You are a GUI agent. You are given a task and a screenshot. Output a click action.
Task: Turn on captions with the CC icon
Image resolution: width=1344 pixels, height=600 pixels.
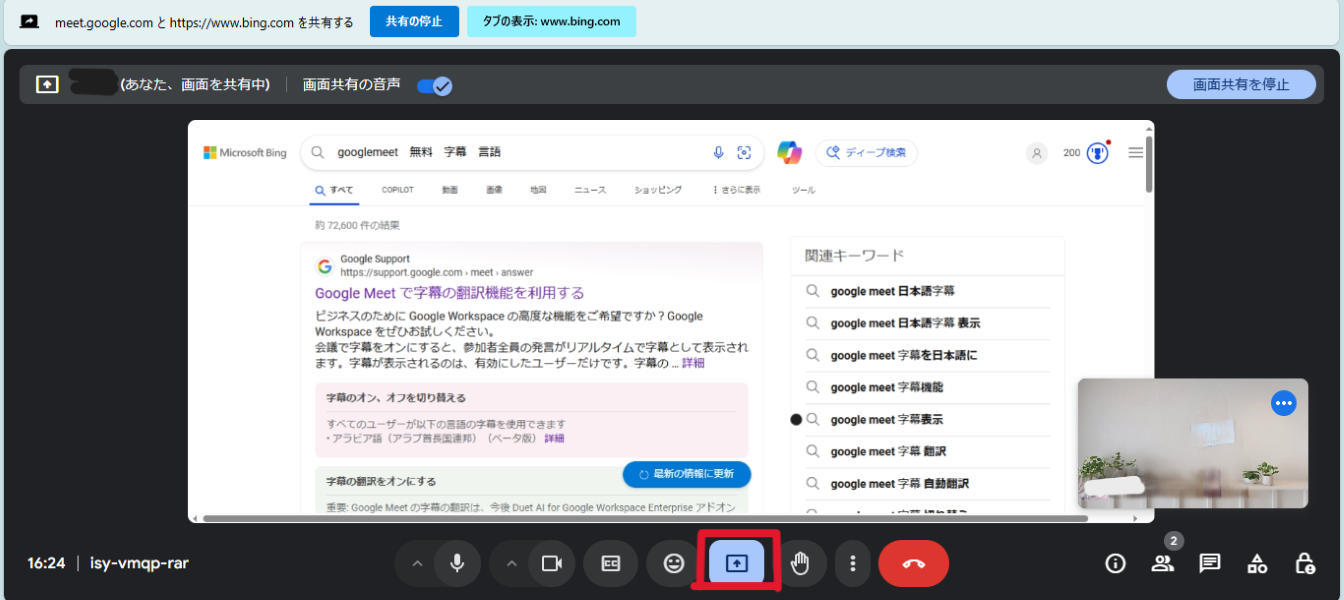coord(610,563)
